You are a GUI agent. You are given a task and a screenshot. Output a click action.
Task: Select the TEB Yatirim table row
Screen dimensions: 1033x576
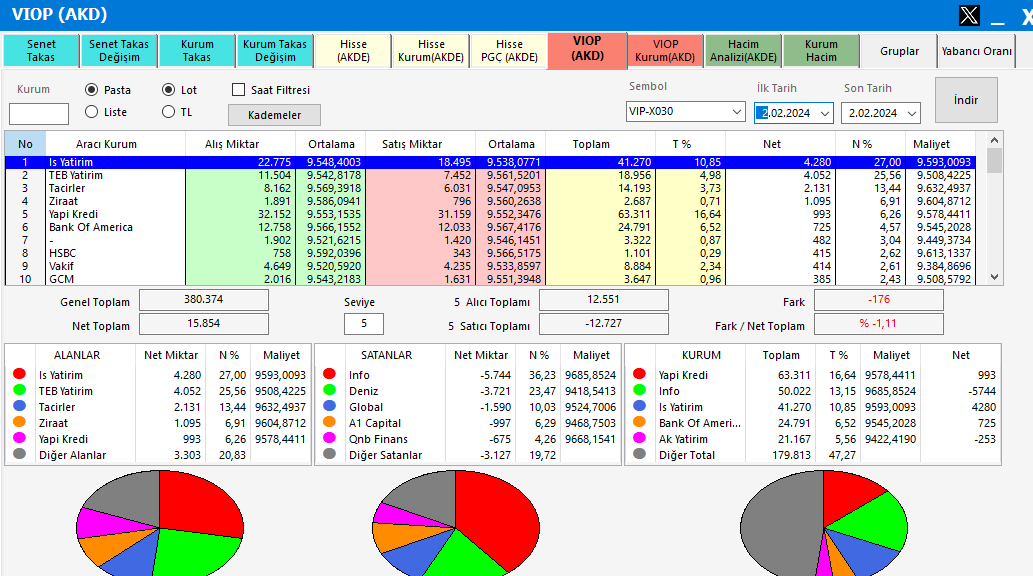pyautogui.click(x=490, y=175)
